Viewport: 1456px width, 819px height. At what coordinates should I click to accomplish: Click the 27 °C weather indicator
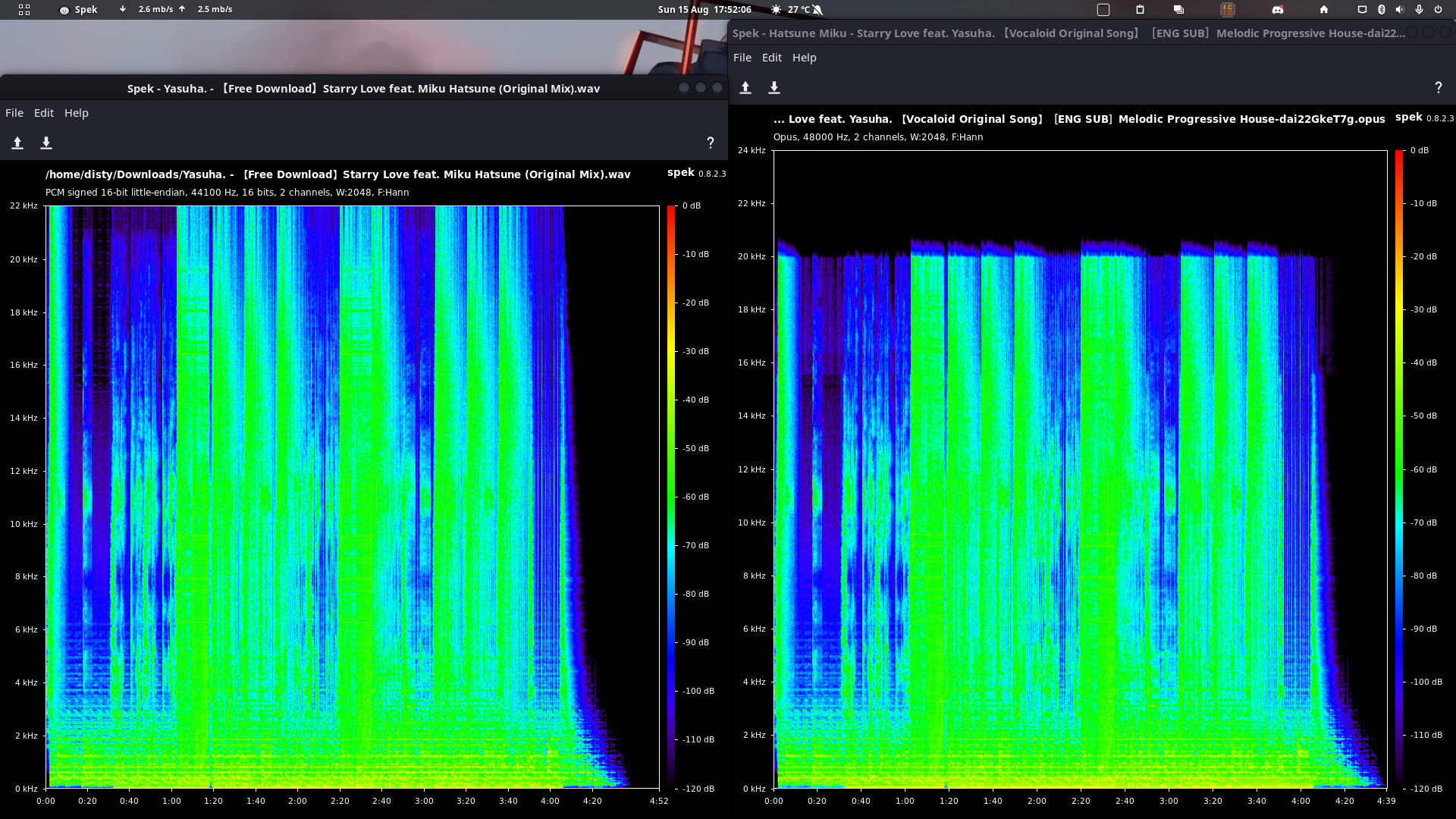pyautogui.click(x=790, y=10)
